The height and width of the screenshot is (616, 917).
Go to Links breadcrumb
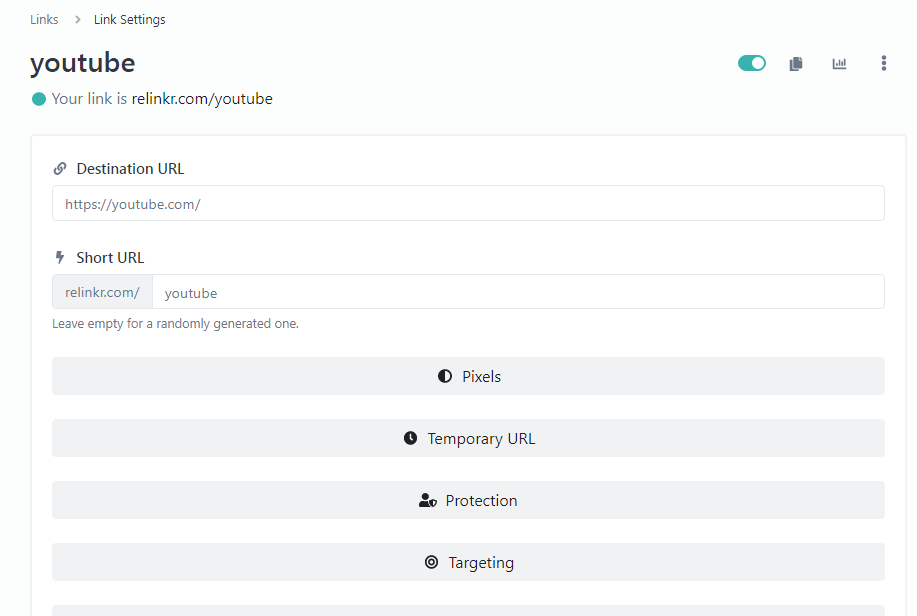(x=44, y=19)
